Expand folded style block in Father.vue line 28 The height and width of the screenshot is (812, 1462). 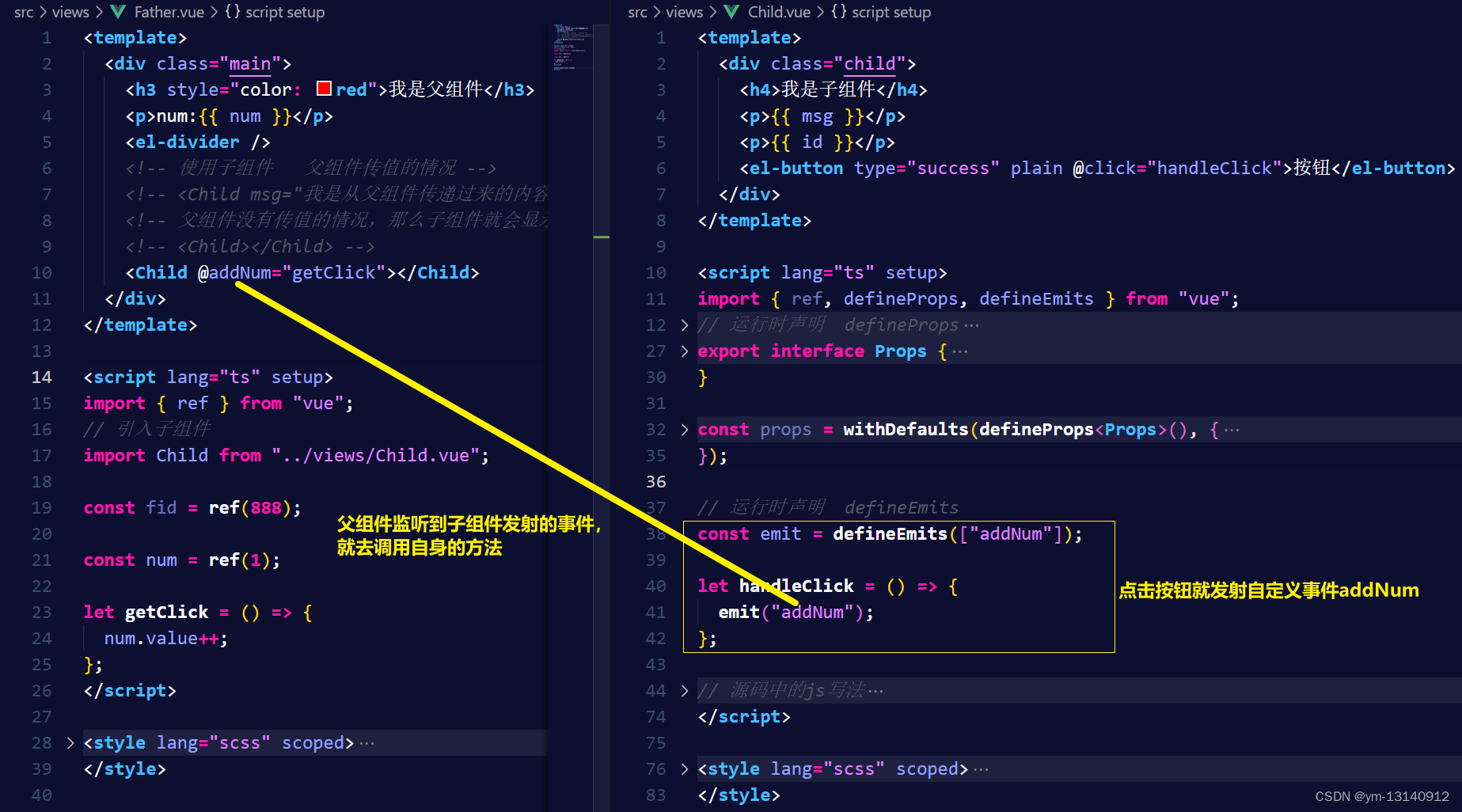click(70, 742)
